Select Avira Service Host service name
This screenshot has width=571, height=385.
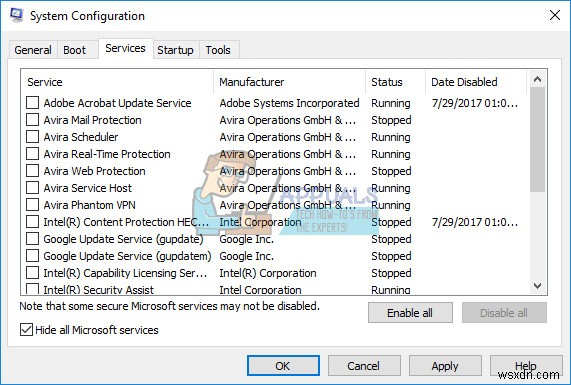point(87,188)
